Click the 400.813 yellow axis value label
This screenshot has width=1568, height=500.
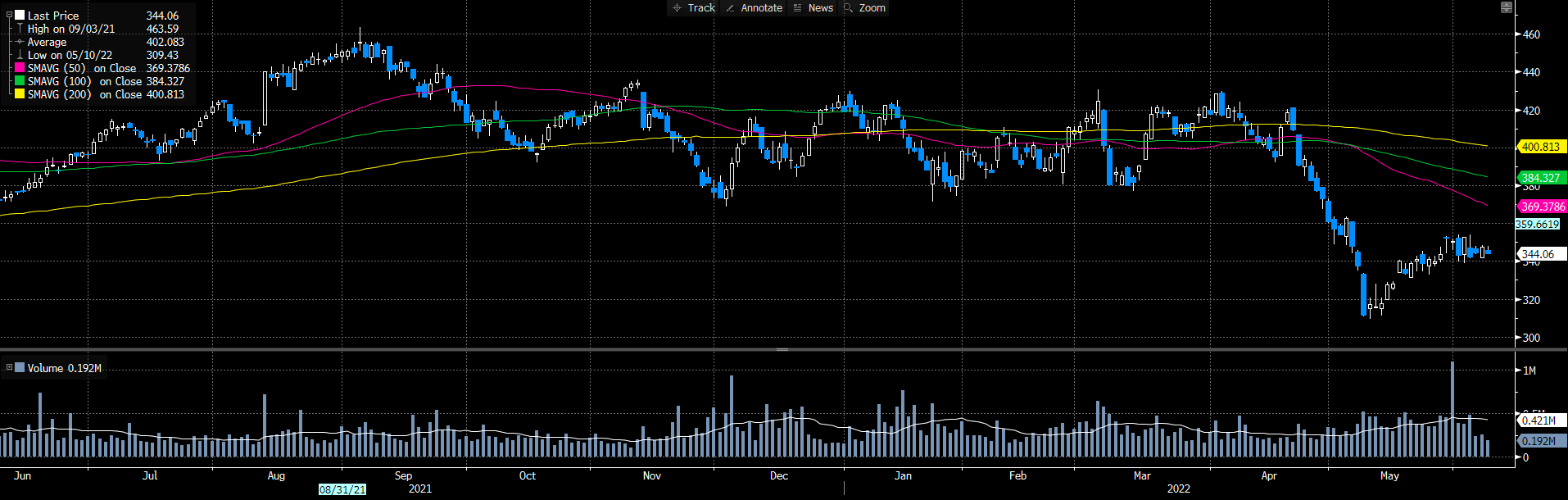1541,147
